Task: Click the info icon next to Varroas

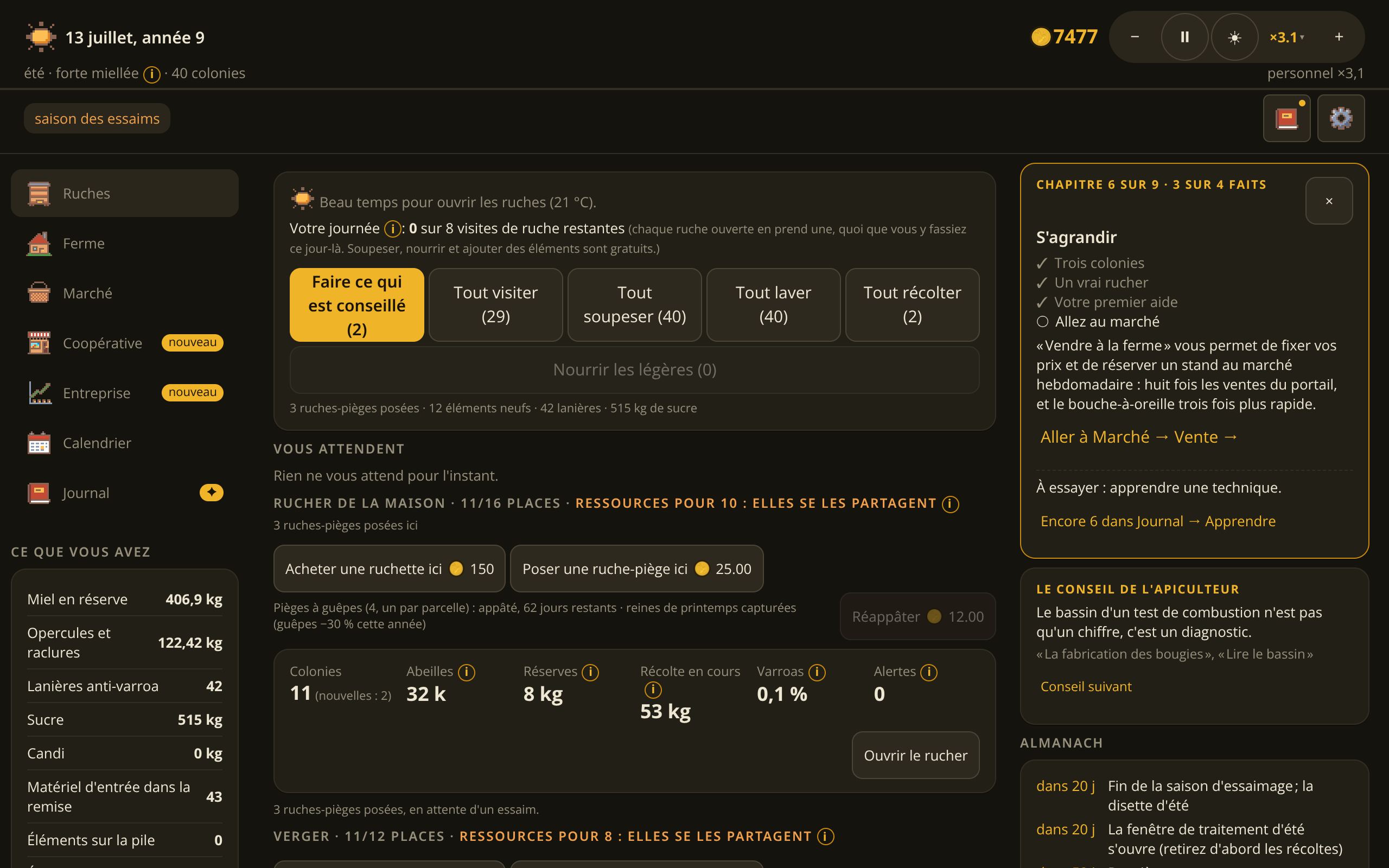Action: click(x=817, y=672)
